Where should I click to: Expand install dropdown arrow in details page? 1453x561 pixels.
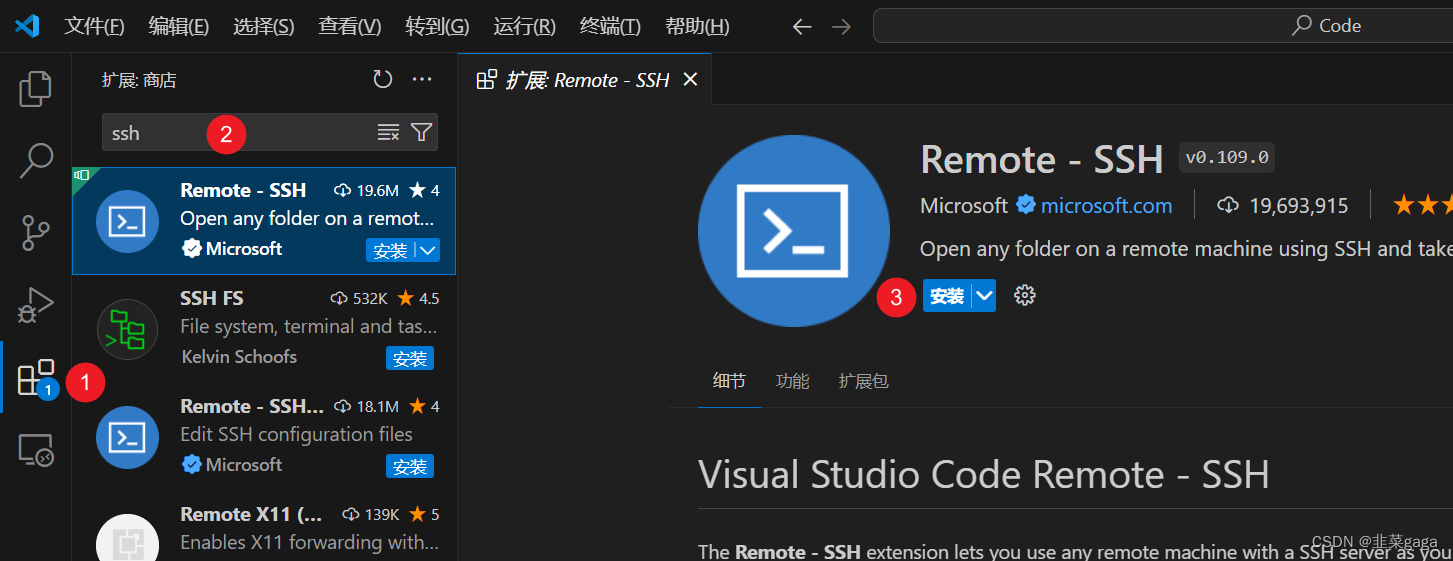[x=984, y=295]
